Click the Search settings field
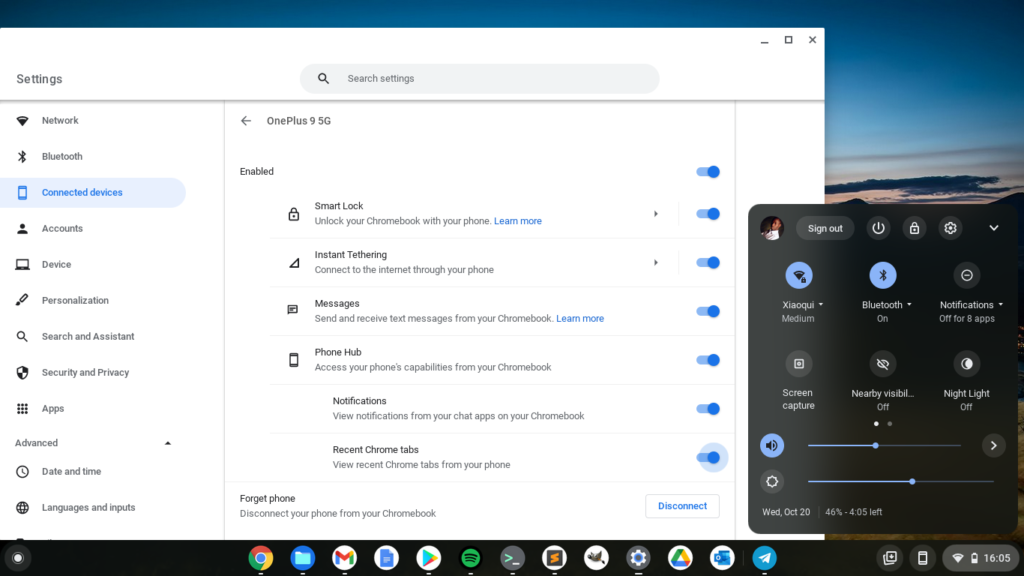1024x576 pixels. [479, 78]
